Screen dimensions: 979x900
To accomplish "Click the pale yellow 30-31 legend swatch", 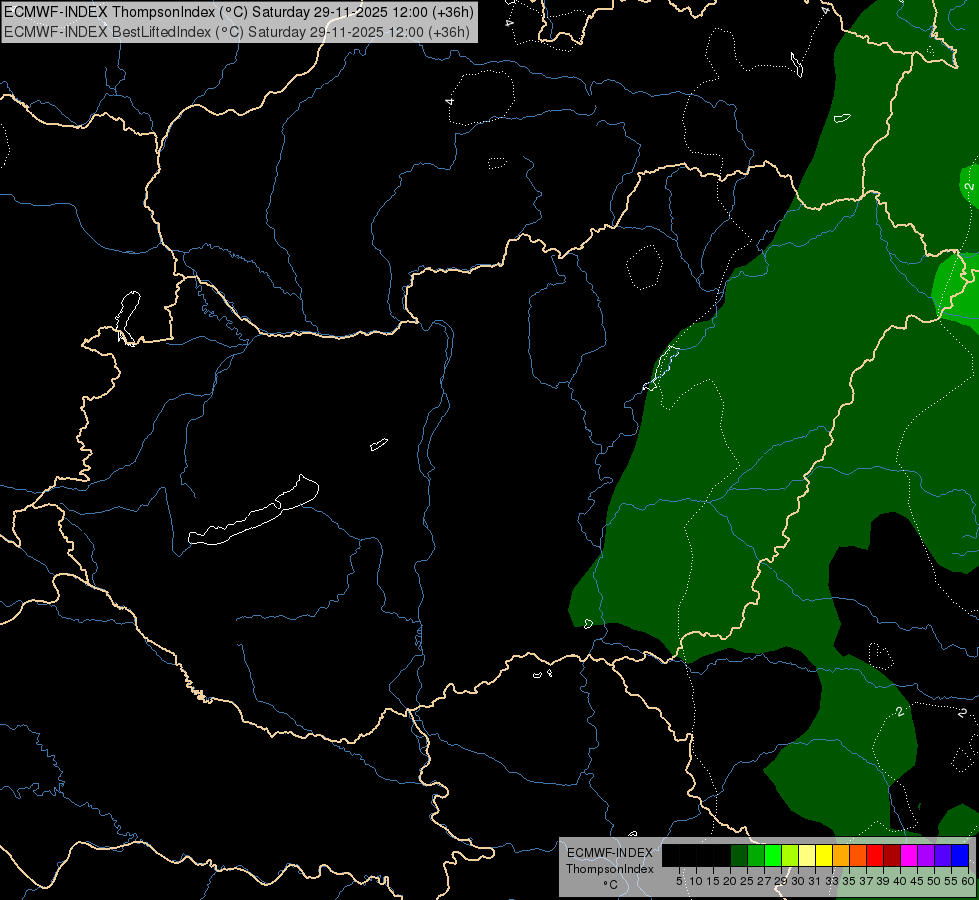I will point(807,855).
